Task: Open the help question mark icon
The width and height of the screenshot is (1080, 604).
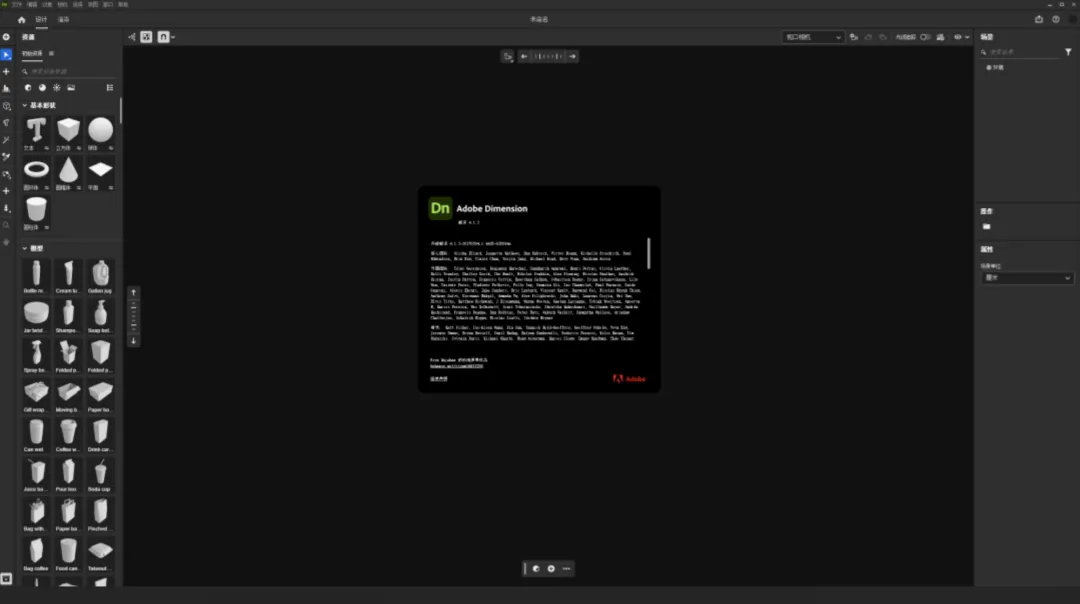Action: [1056, 20]
